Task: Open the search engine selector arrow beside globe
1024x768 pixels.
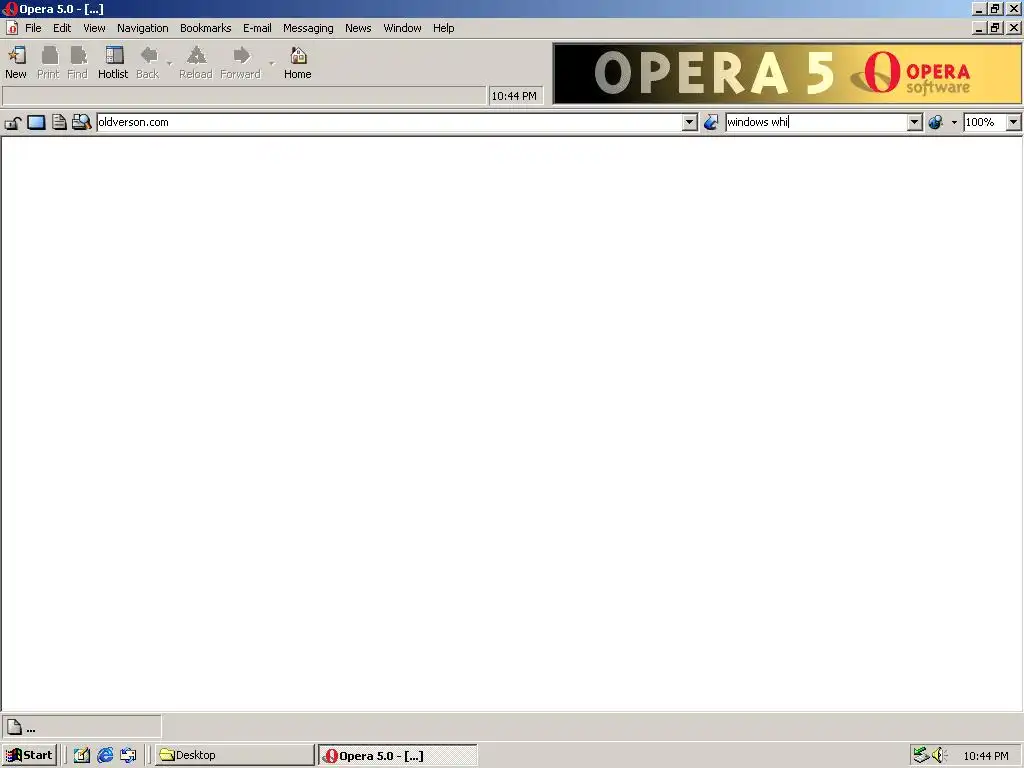Action: 954,122
